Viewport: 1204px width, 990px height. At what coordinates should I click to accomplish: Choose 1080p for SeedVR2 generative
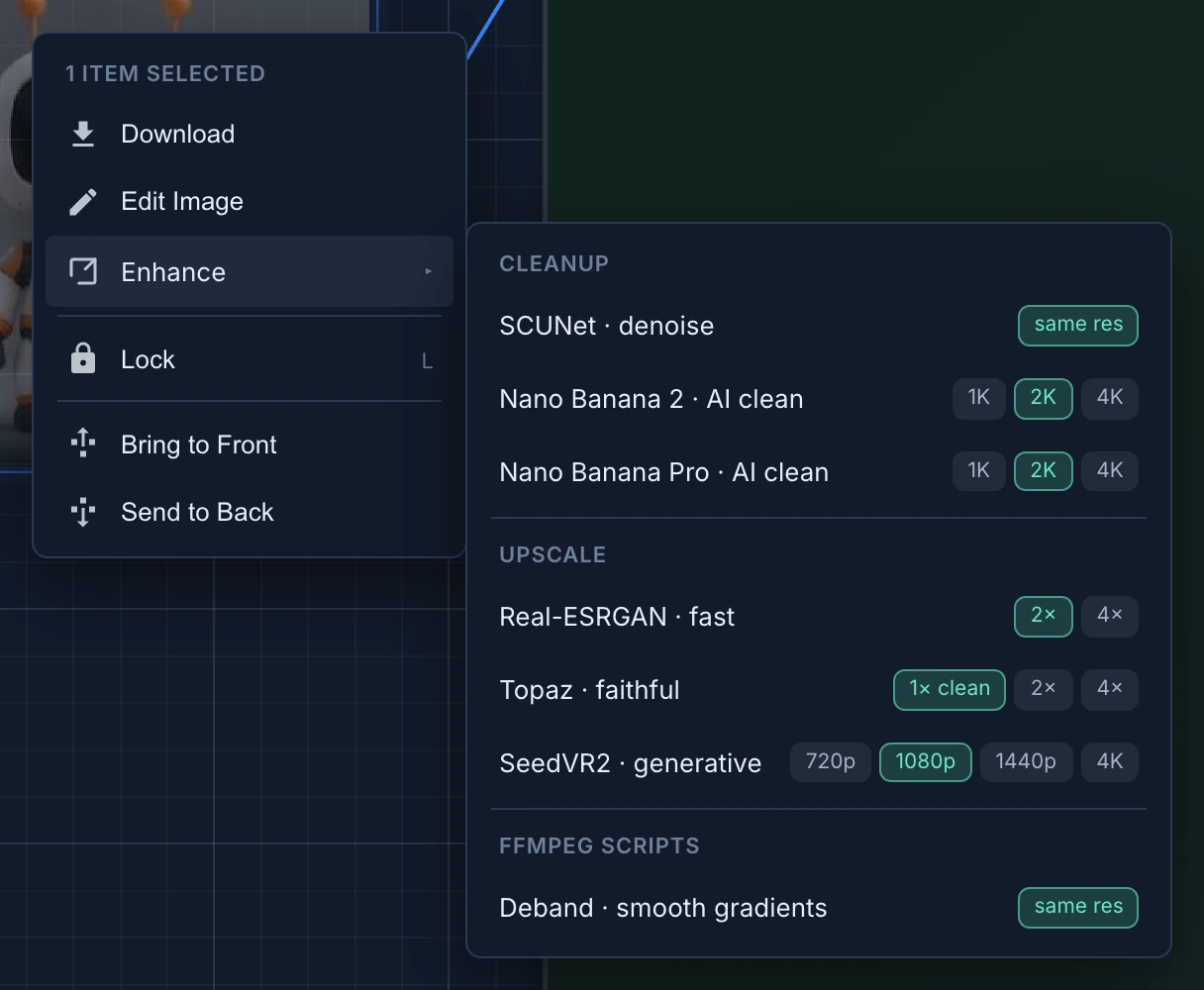pyautogui.click(x=926, y=762)
